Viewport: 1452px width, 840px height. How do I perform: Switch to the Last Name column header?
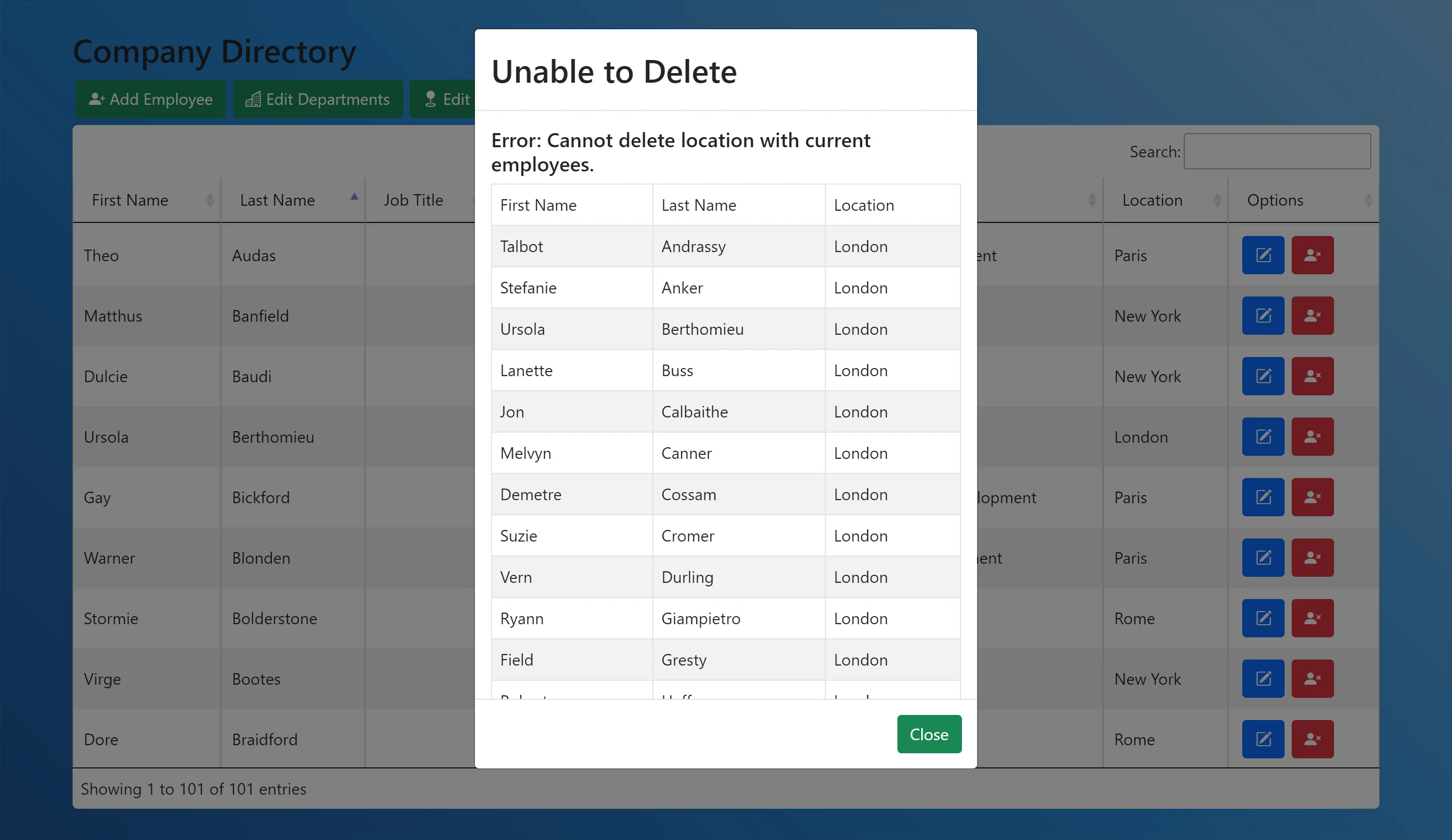277,200
